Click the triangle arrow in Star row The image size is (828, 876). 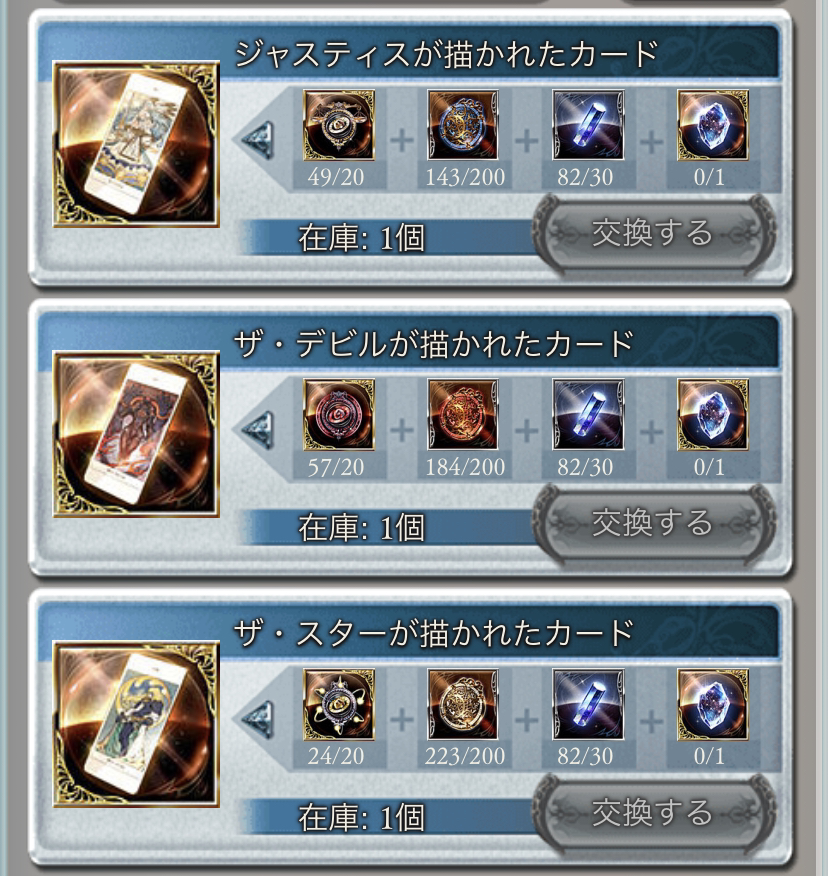tap(258, 720)
